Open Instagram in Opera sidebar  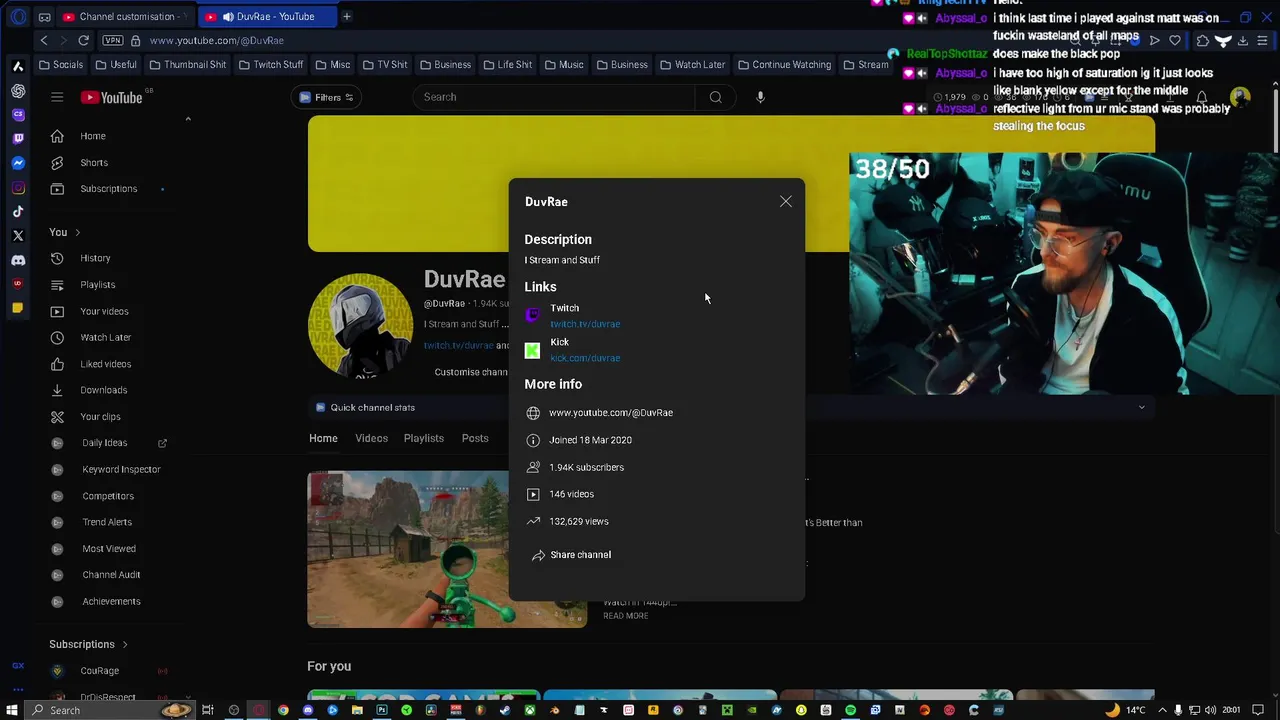point(18,188)
